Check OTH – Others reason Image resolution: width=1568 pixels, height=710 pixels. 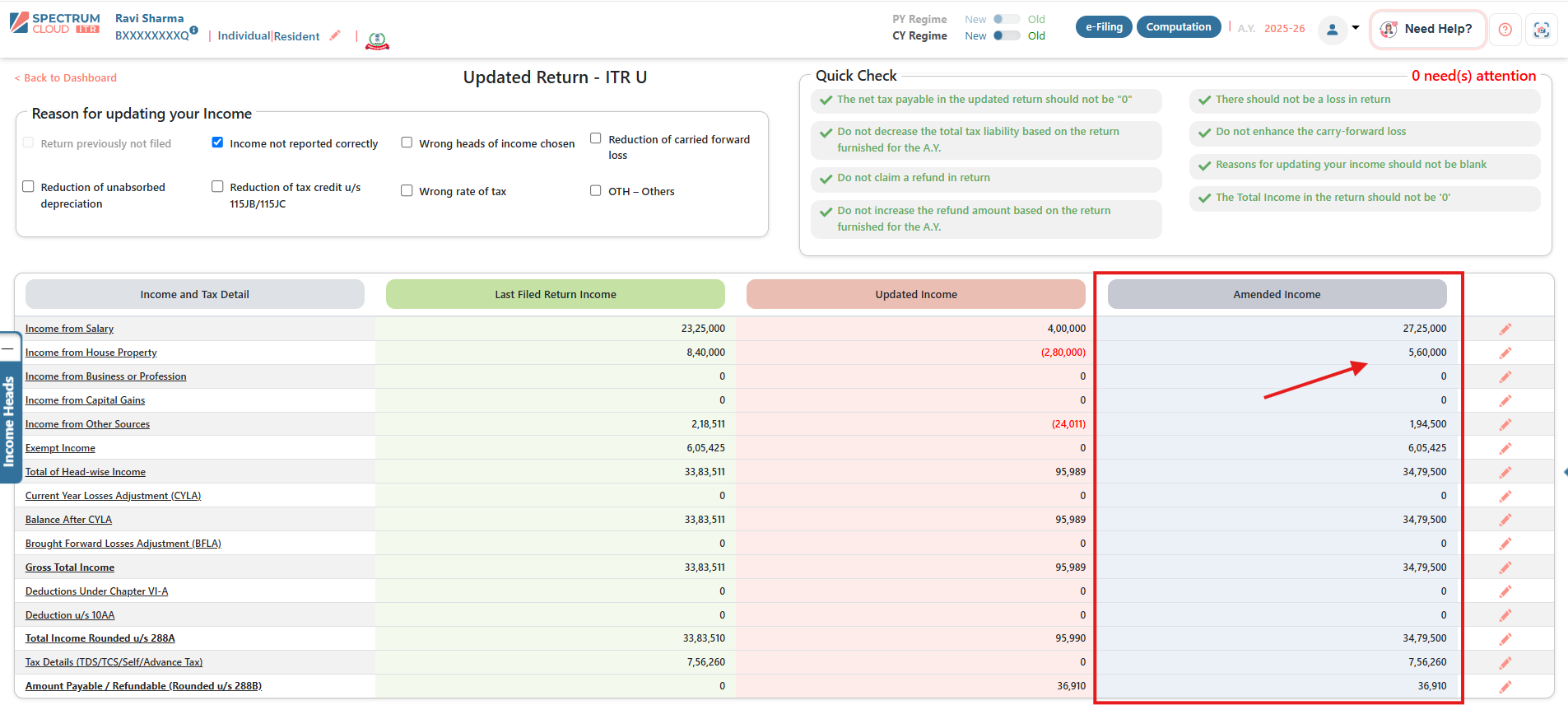[596, 190]
